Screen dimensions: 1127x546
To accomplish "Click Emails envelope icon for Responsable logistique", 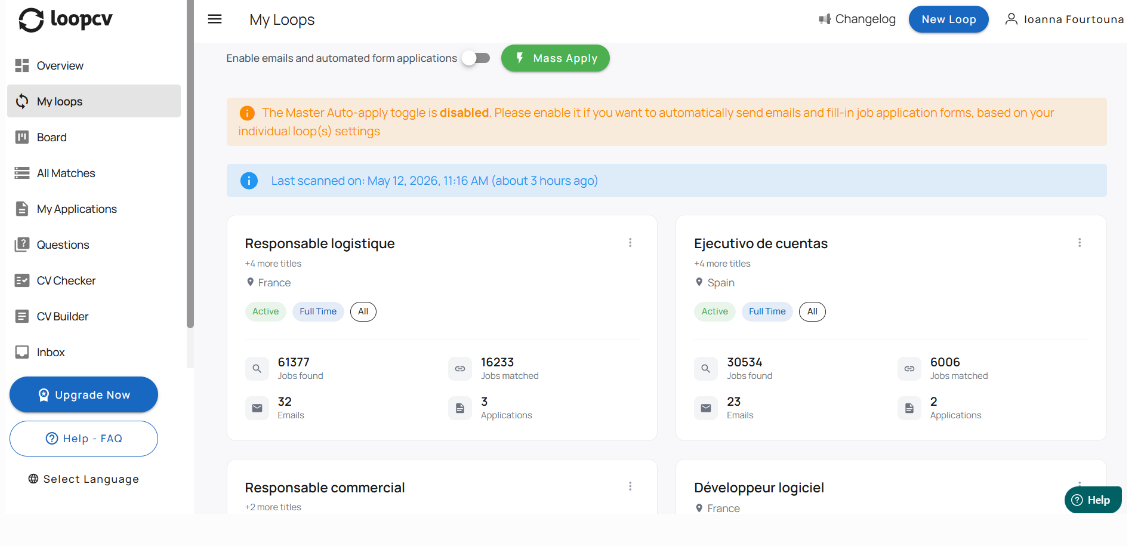I will [x=256, y=408].
